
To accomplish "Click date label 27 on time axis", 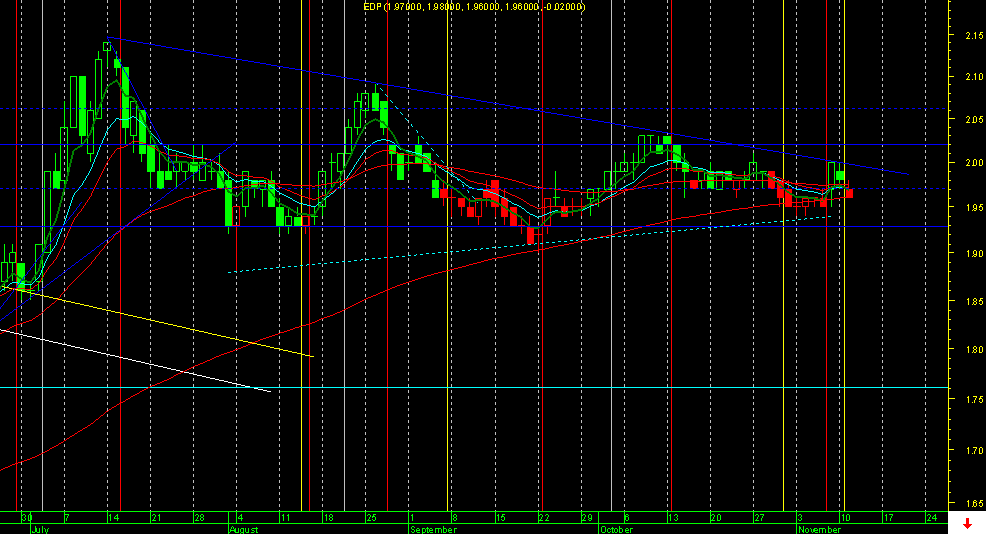I will click(x=760, y=518).
